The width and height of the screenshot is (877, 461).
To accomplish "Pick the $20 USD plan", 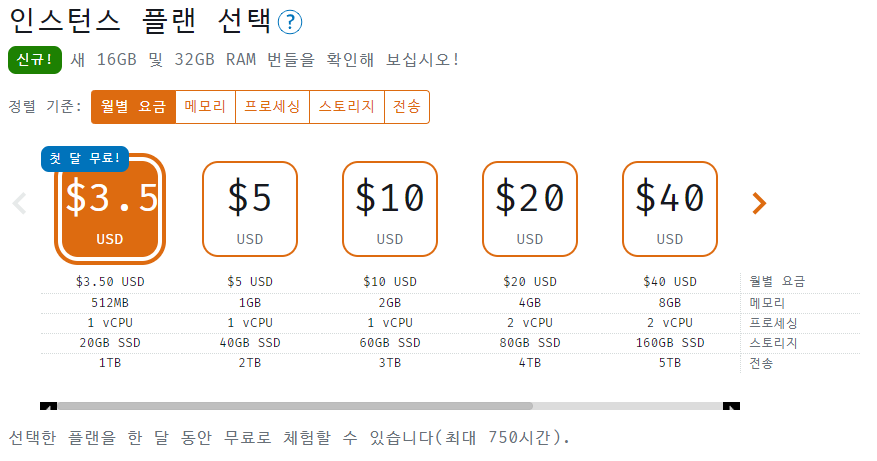I will point(530,208).
